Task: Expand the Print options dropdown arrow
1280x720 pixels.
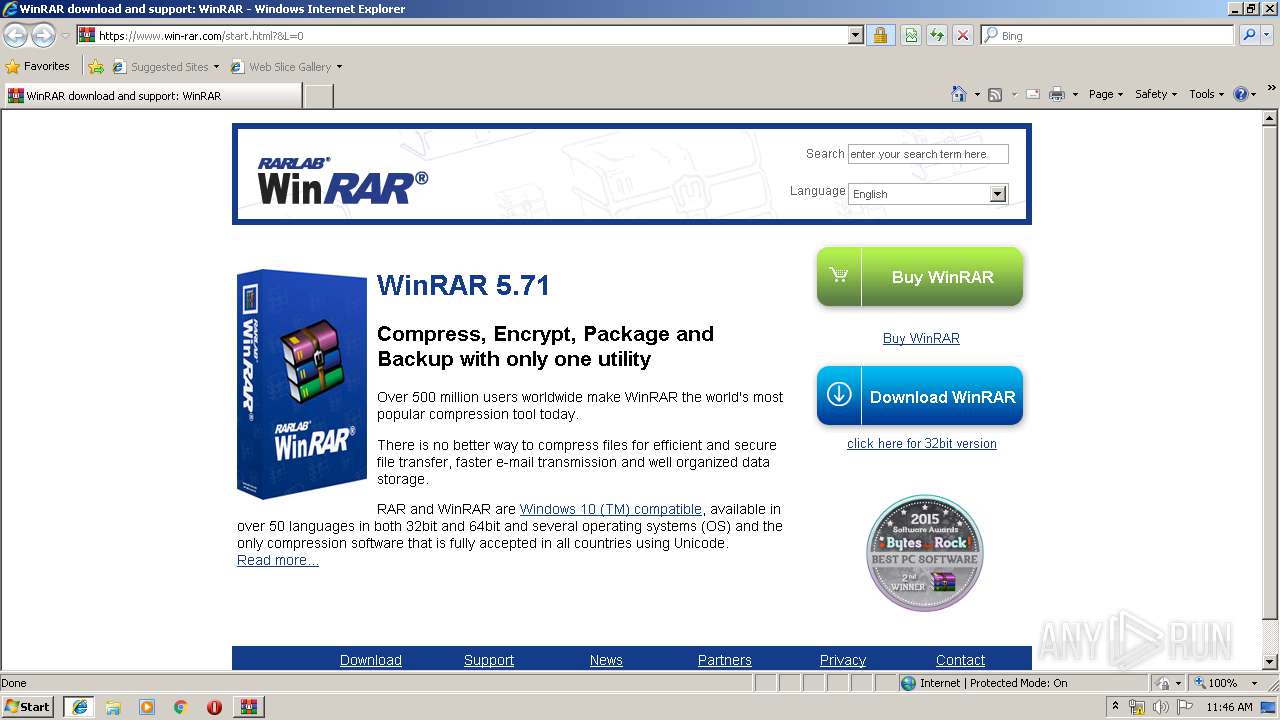Action: pos(1075,94)
